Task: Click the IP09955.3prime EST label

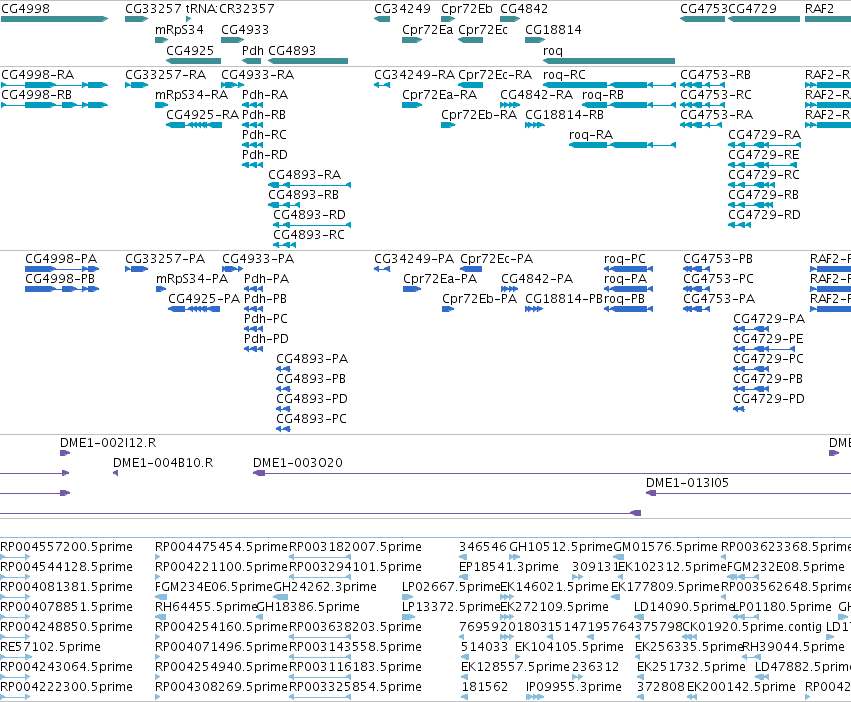Action: [574, 686]
